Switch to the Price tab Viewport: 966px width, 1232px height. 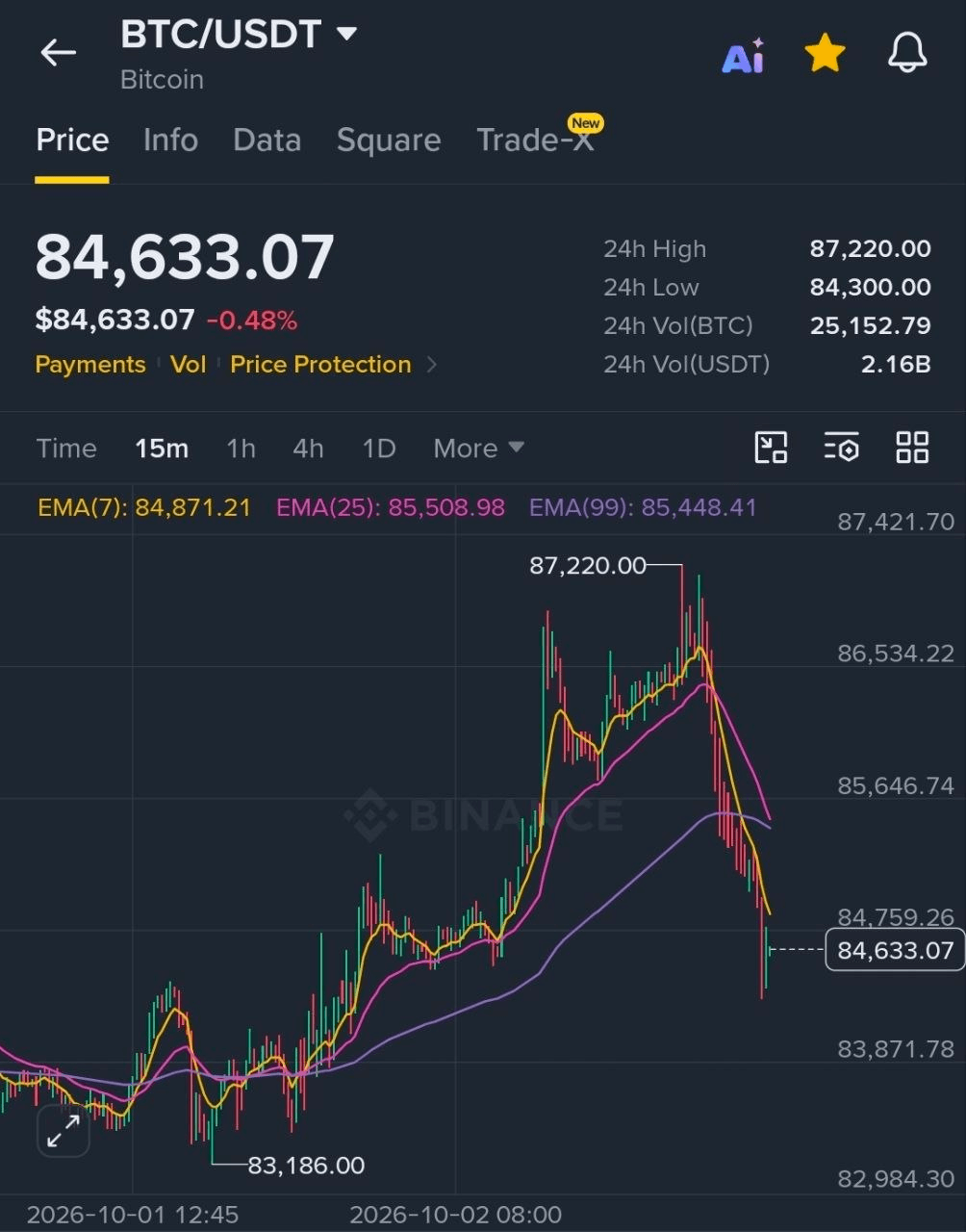[72, 141]
